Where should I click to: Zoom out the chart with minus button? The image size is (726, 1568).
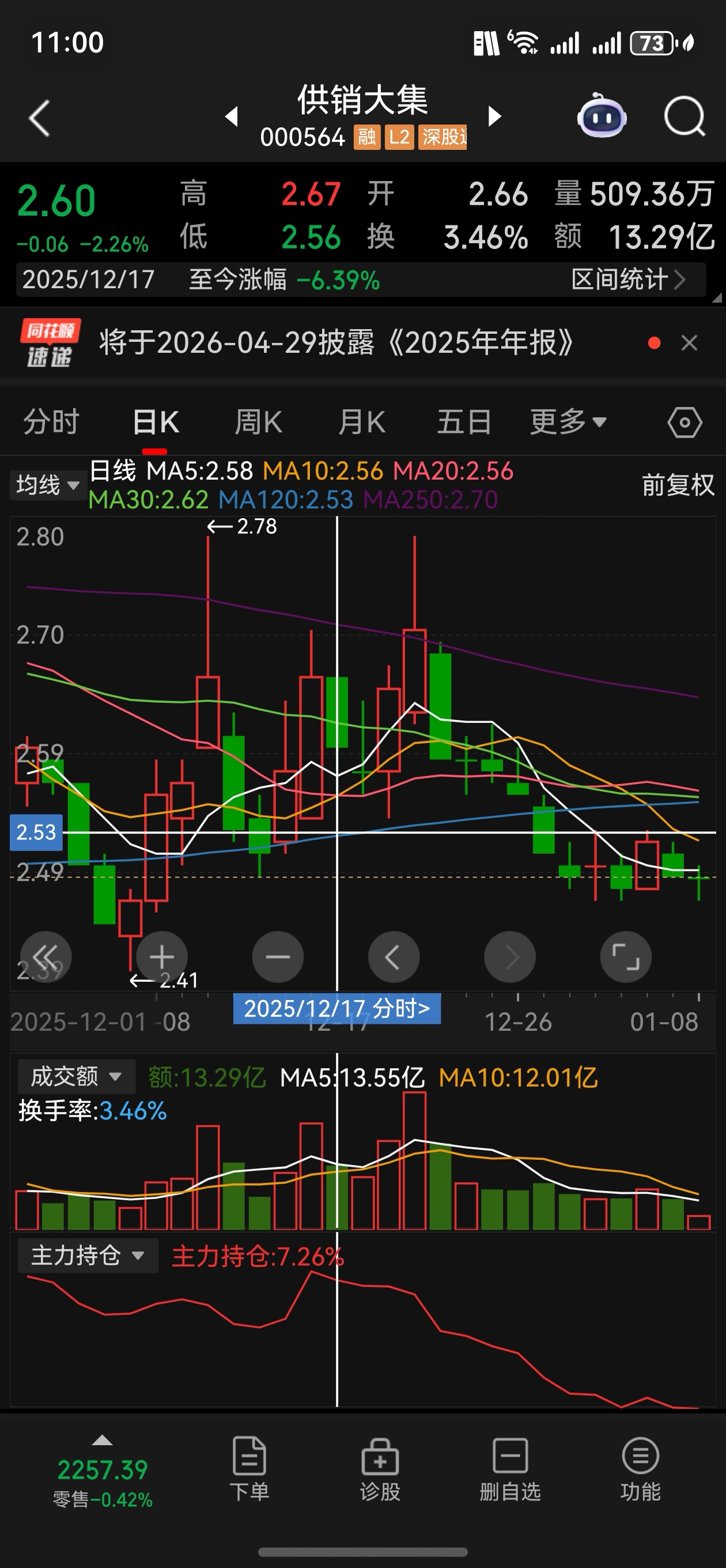click(278, 957)
